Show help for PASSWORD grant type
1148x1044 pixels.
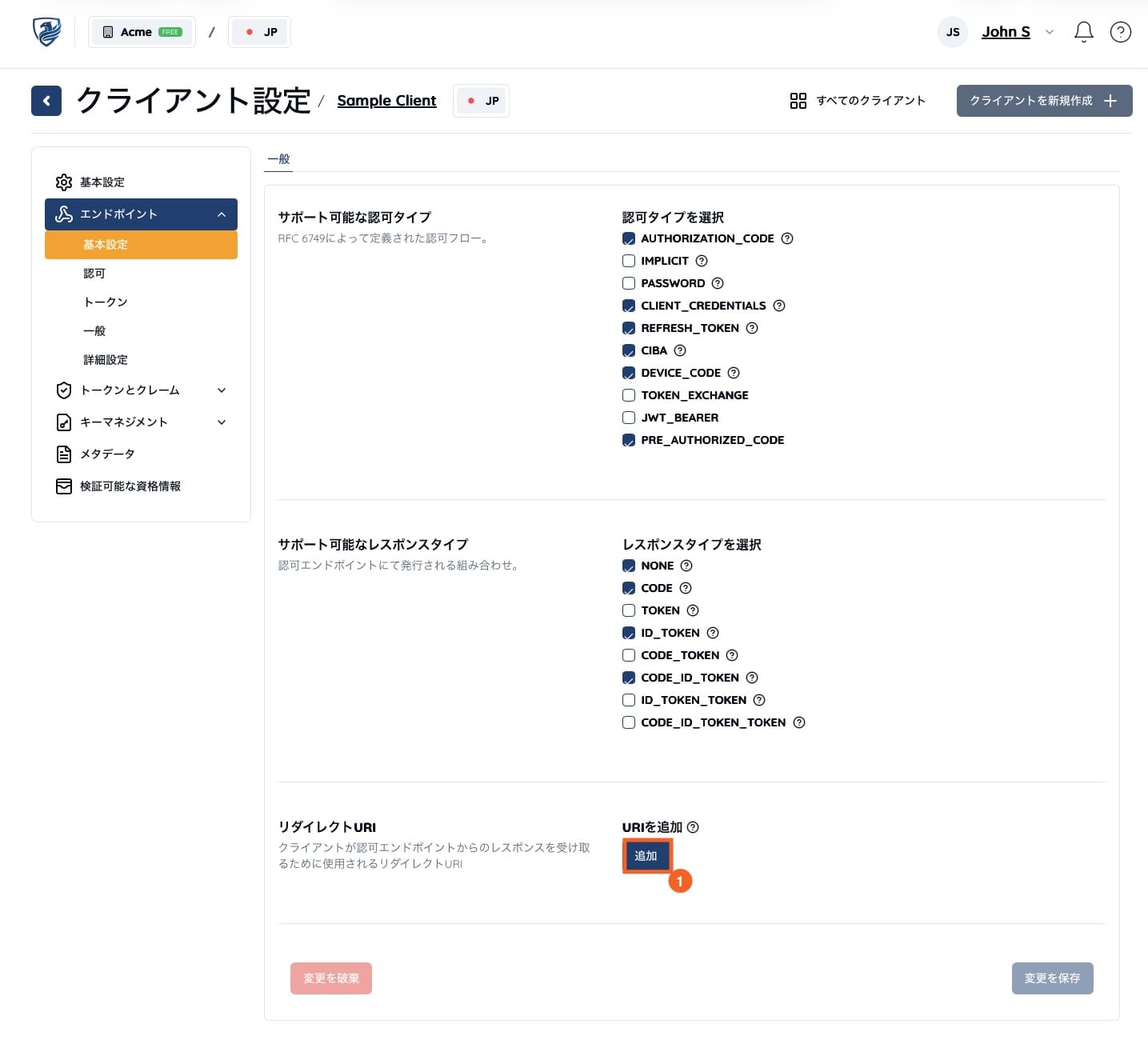coord(718,283)
